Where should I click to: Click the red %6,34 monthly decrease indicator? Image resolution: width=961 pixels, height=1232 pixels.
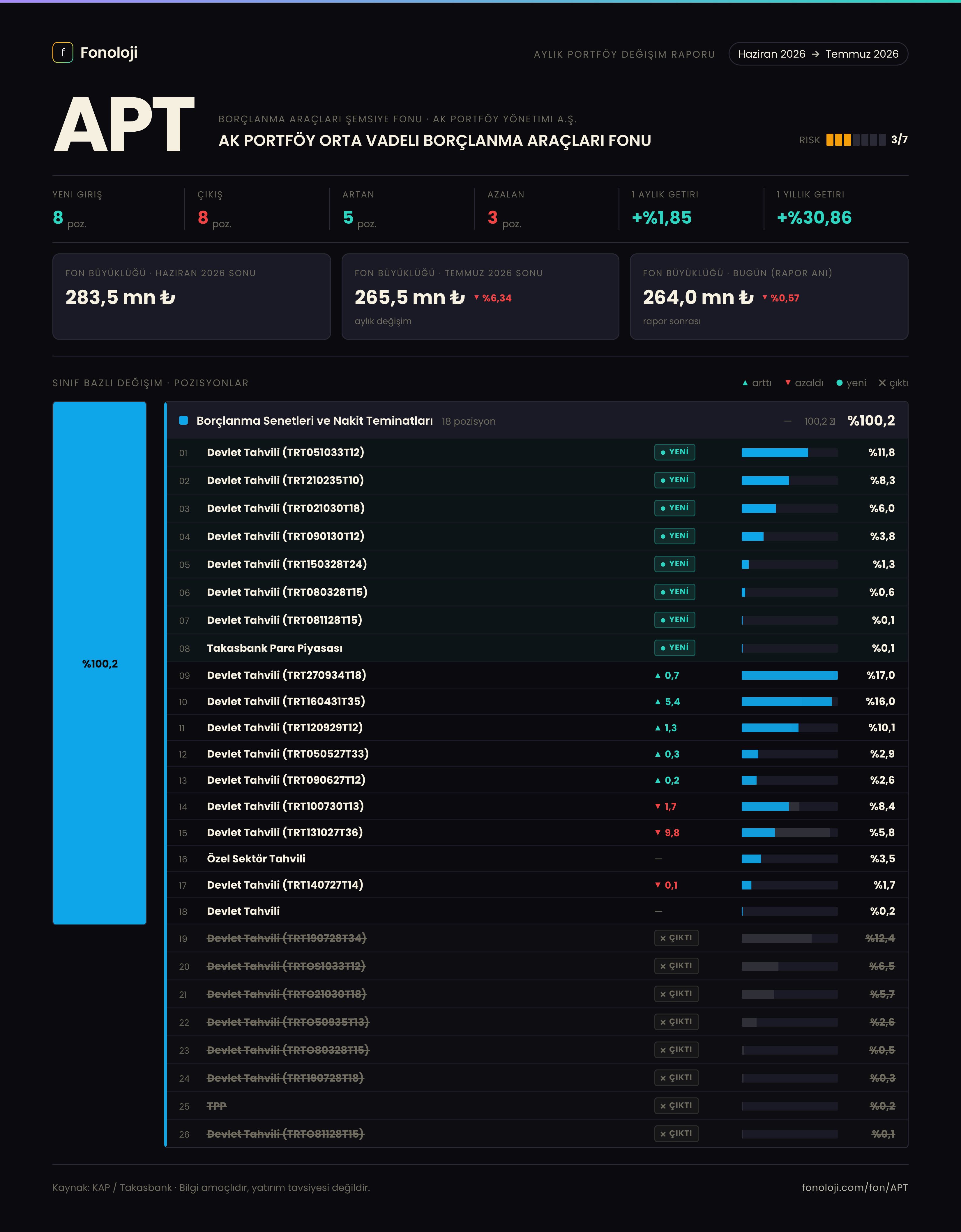coord(493,299)
